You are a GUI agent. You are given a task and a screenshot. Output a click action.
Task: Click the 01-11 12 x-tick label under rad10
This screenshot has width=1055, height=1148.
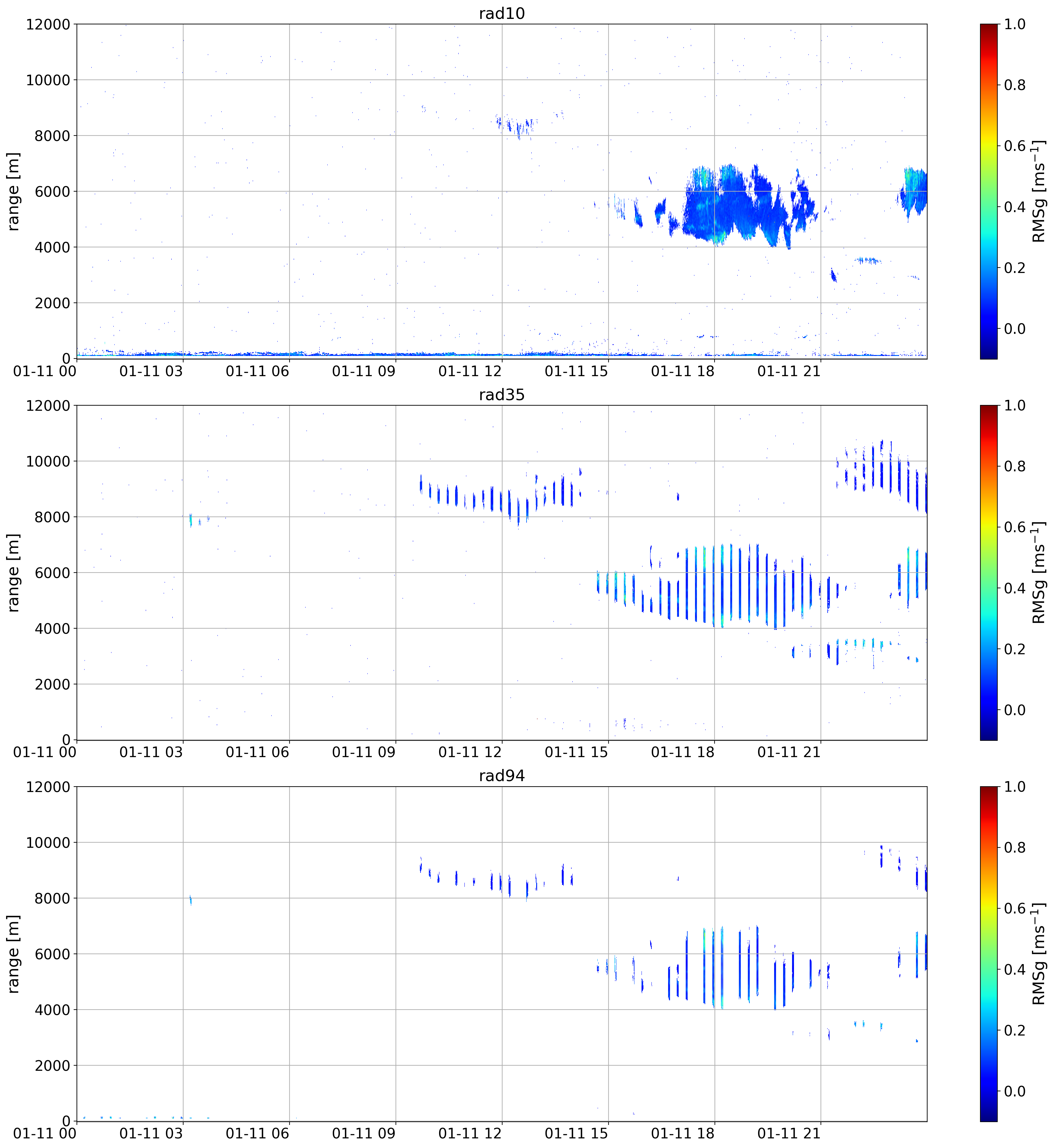pos(470,371)
